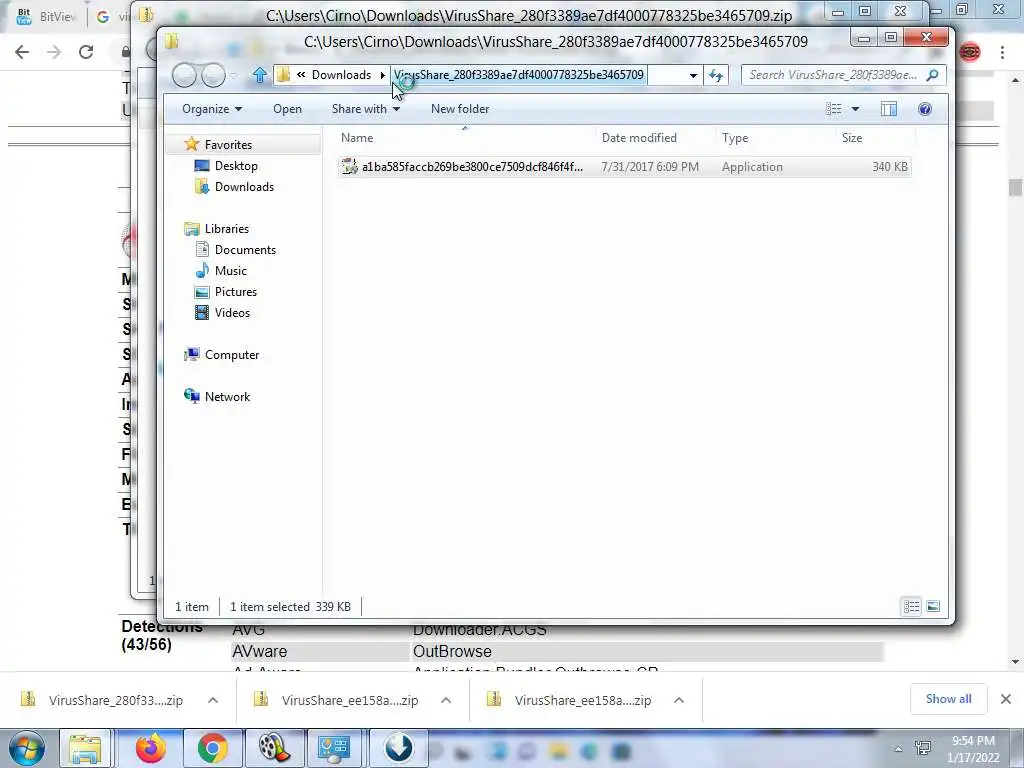Click Chrome back arrow button

pyautogui.click(x=22, y=52)
